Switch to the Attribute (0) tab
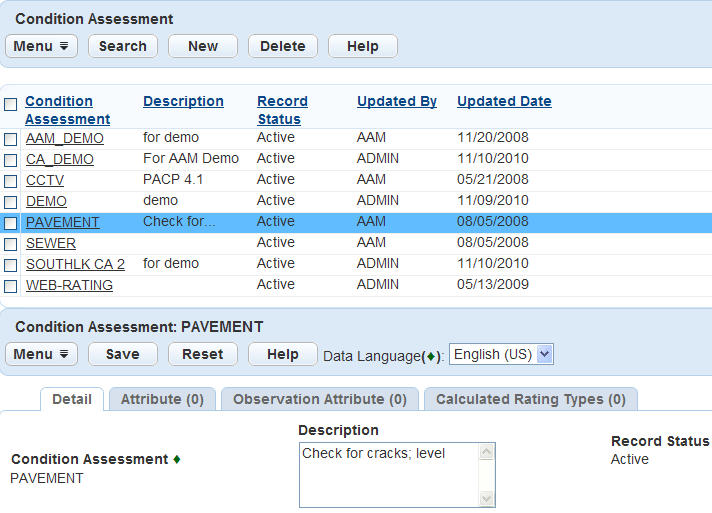712x513 pixels. (x=162, y=399)
